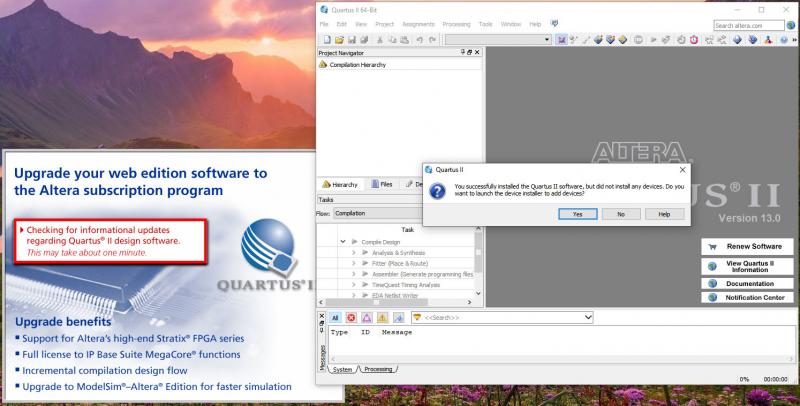
Task: Switch to the Processing messages tab
Action: tap(379, 369)
